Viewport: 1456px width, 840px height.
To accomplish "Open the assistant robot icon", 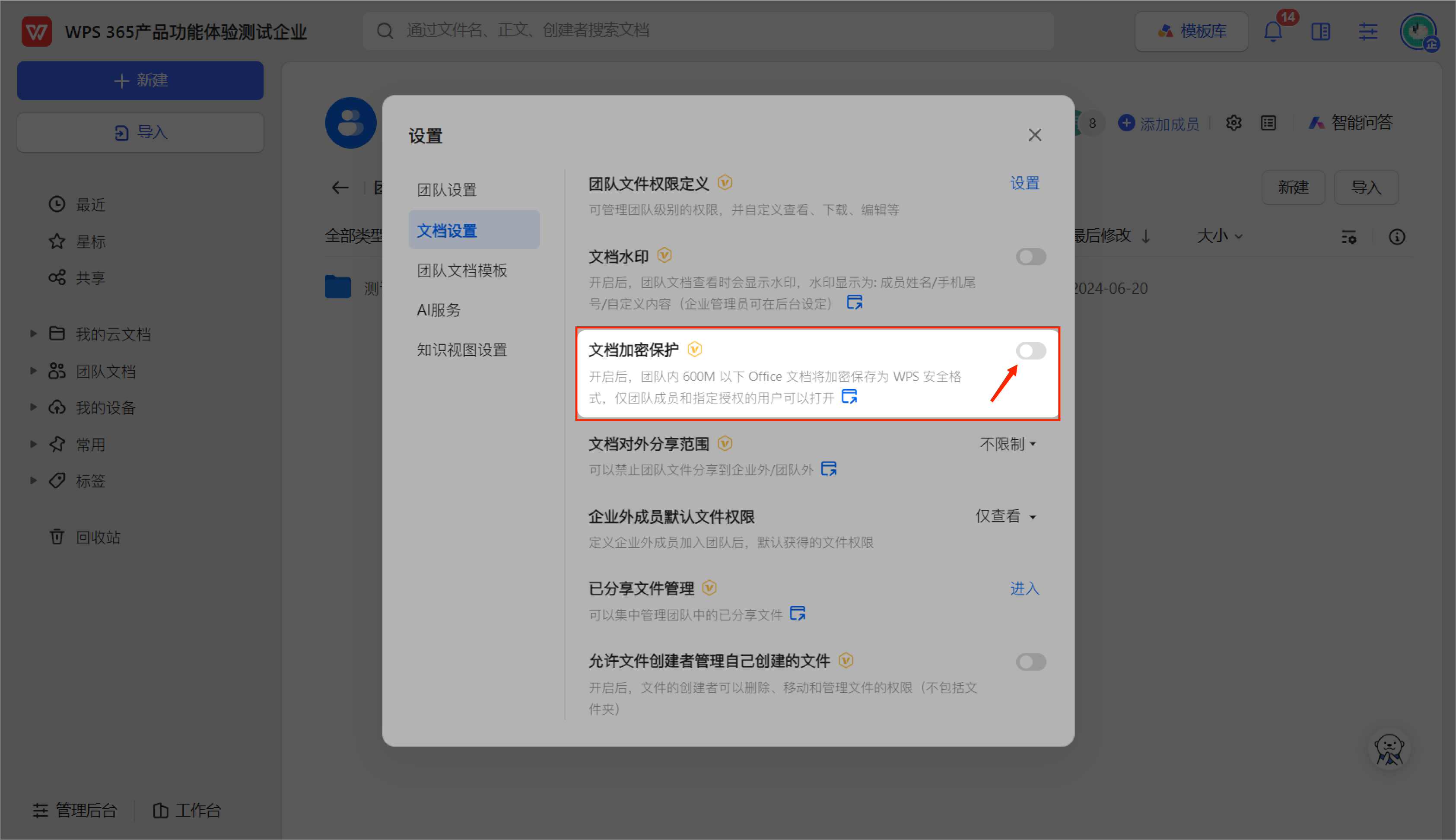I will [x=1389, y=749].
